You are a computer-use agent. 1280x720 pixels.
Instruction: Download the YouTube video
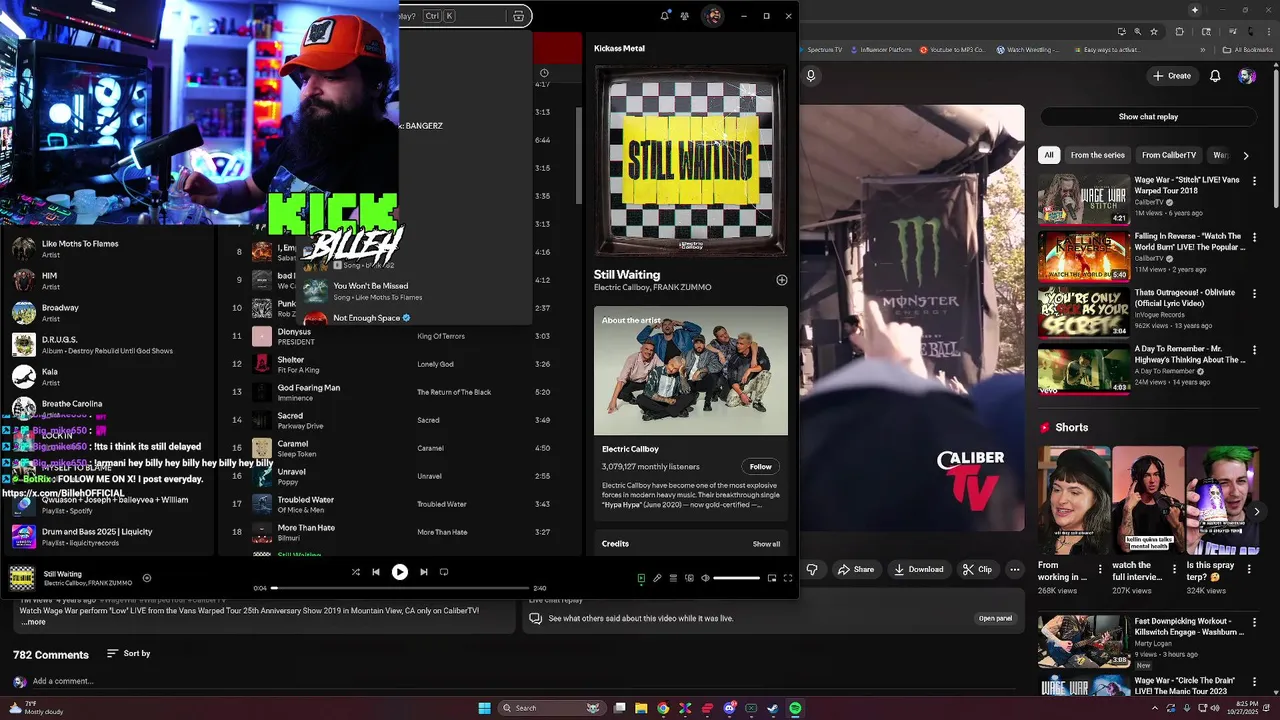tap(918, 569)
